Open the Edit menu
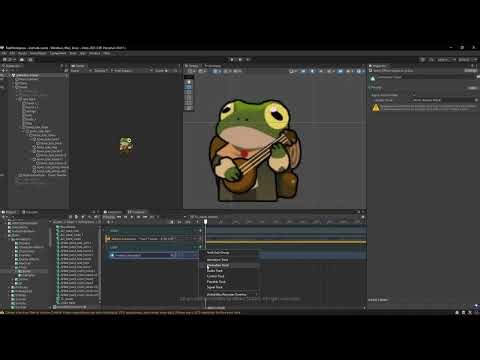This screenshot has width=480, height=360. click(x=12, y=53)
